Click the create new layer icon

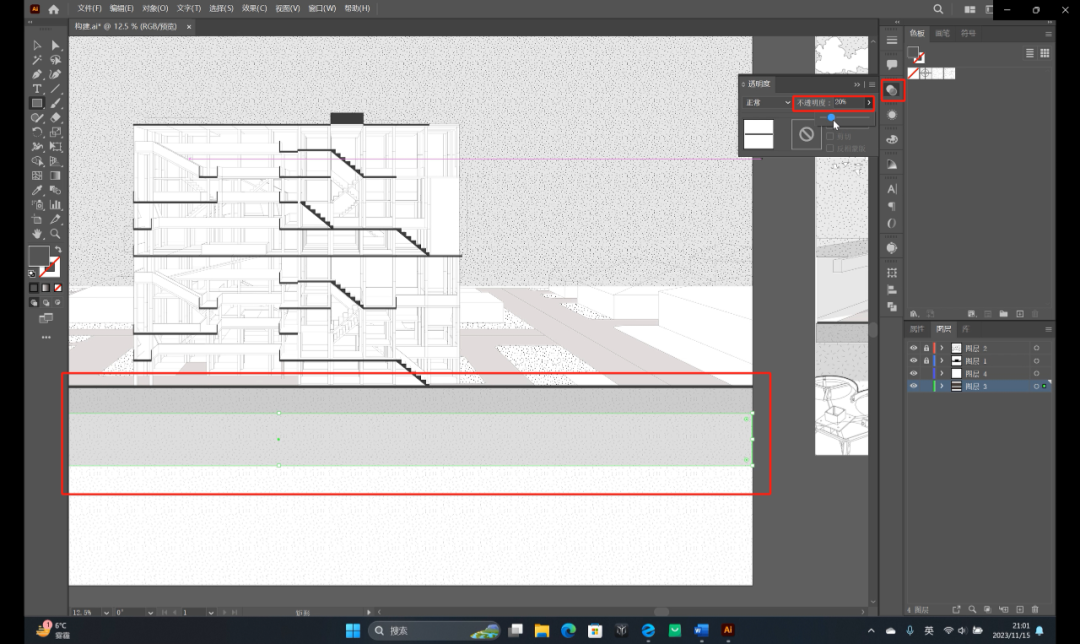point(1020,610)
